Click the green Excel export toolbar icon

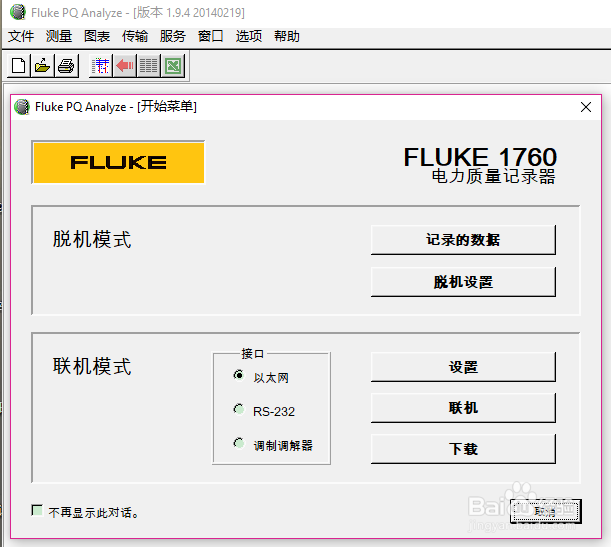click(173, 65)
